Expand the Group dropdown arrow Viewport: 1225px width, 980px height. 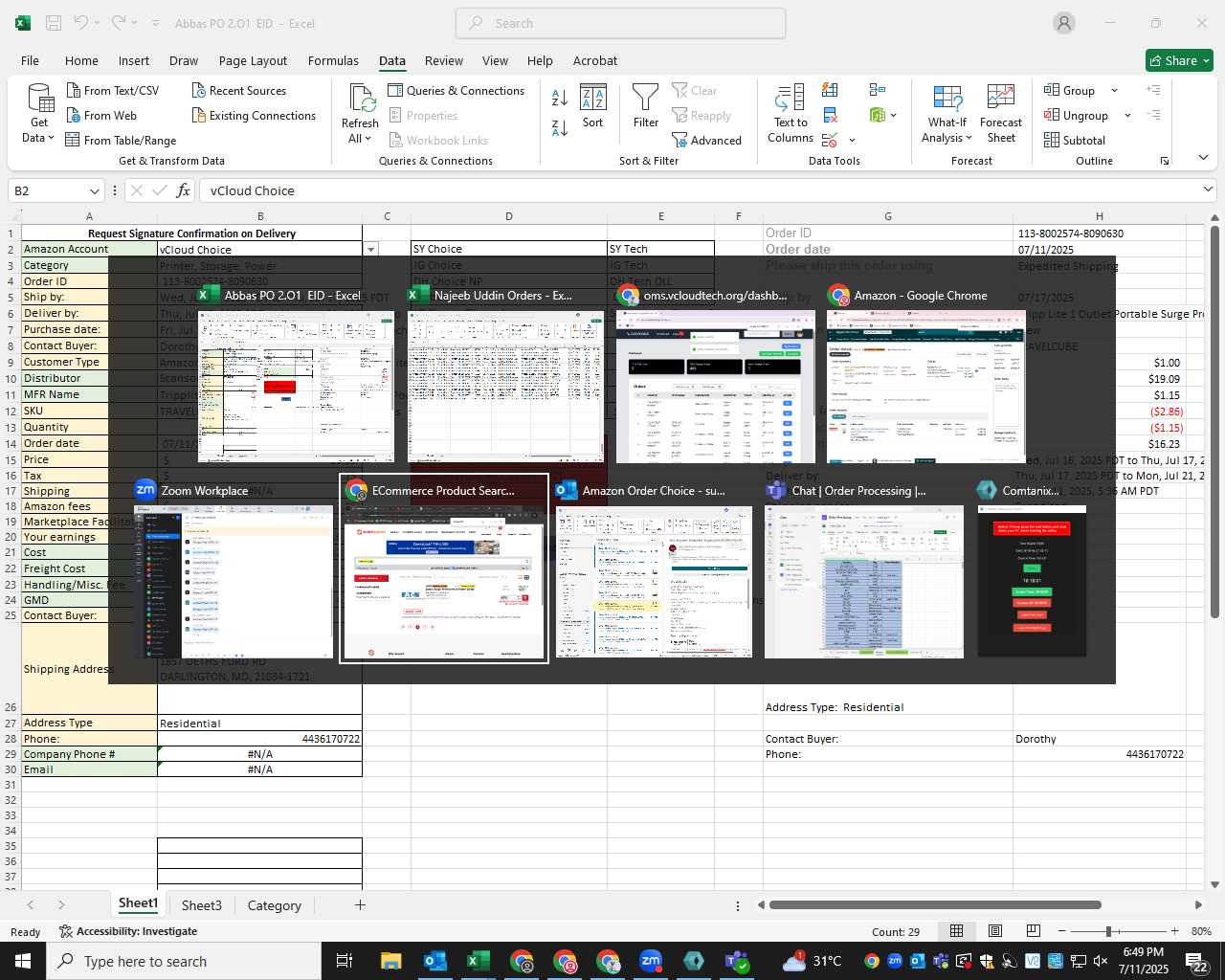pos(1114,90)
